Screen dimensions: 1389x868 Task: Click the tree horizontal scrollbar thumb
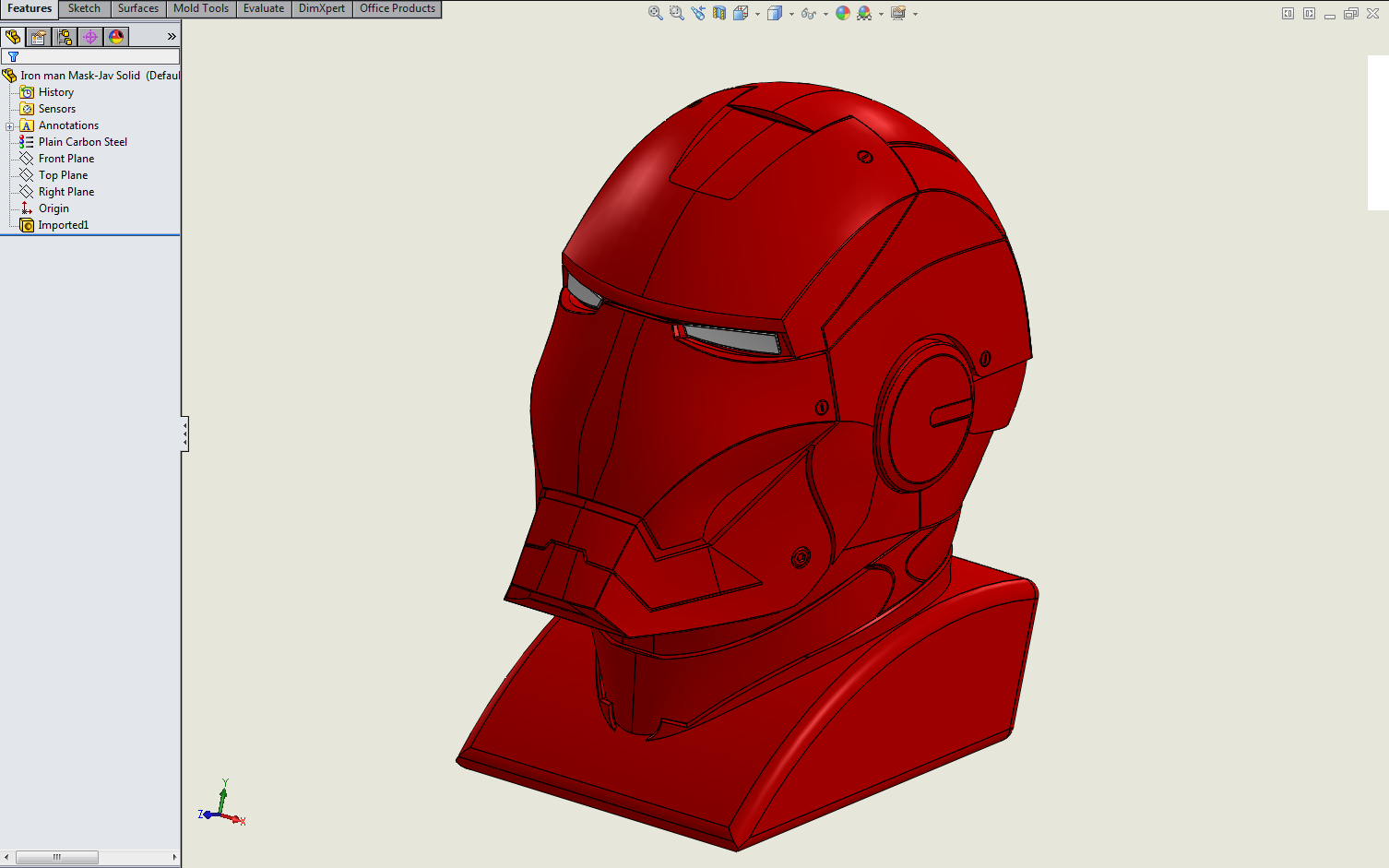coord(56,857)
